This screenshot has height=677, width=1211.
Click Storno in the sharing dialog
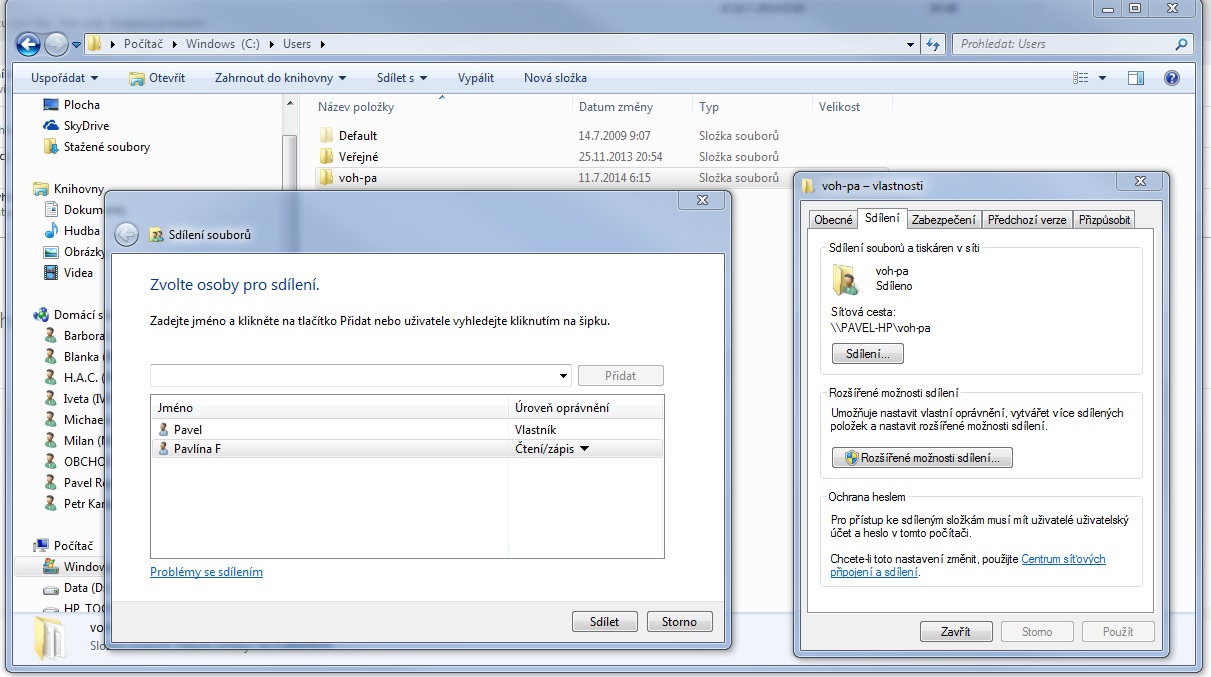[x=679, y=621]
